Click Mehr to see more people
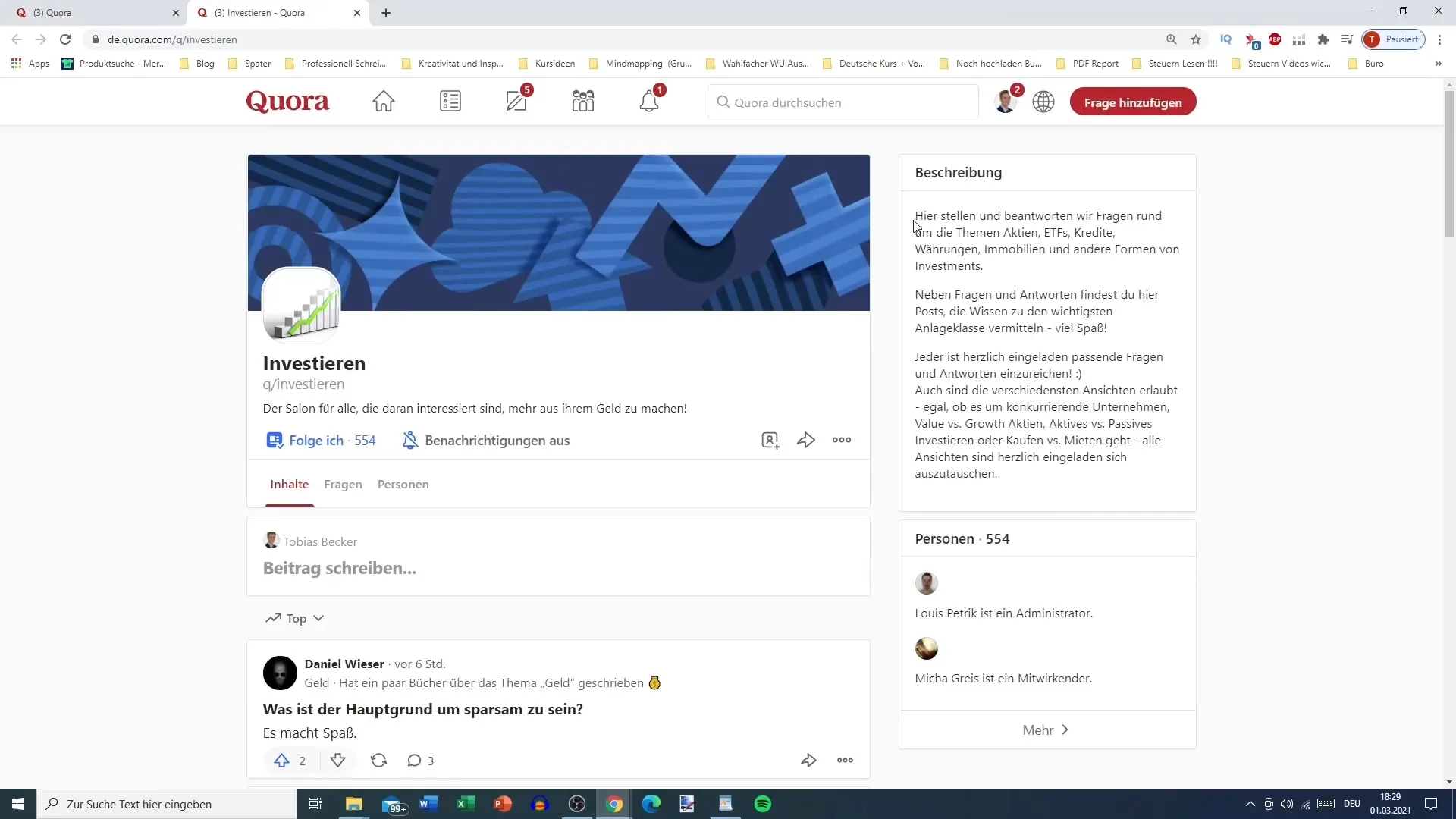Image resolution: width=1456 pixels, height=819 pixels. point(1046,729)
